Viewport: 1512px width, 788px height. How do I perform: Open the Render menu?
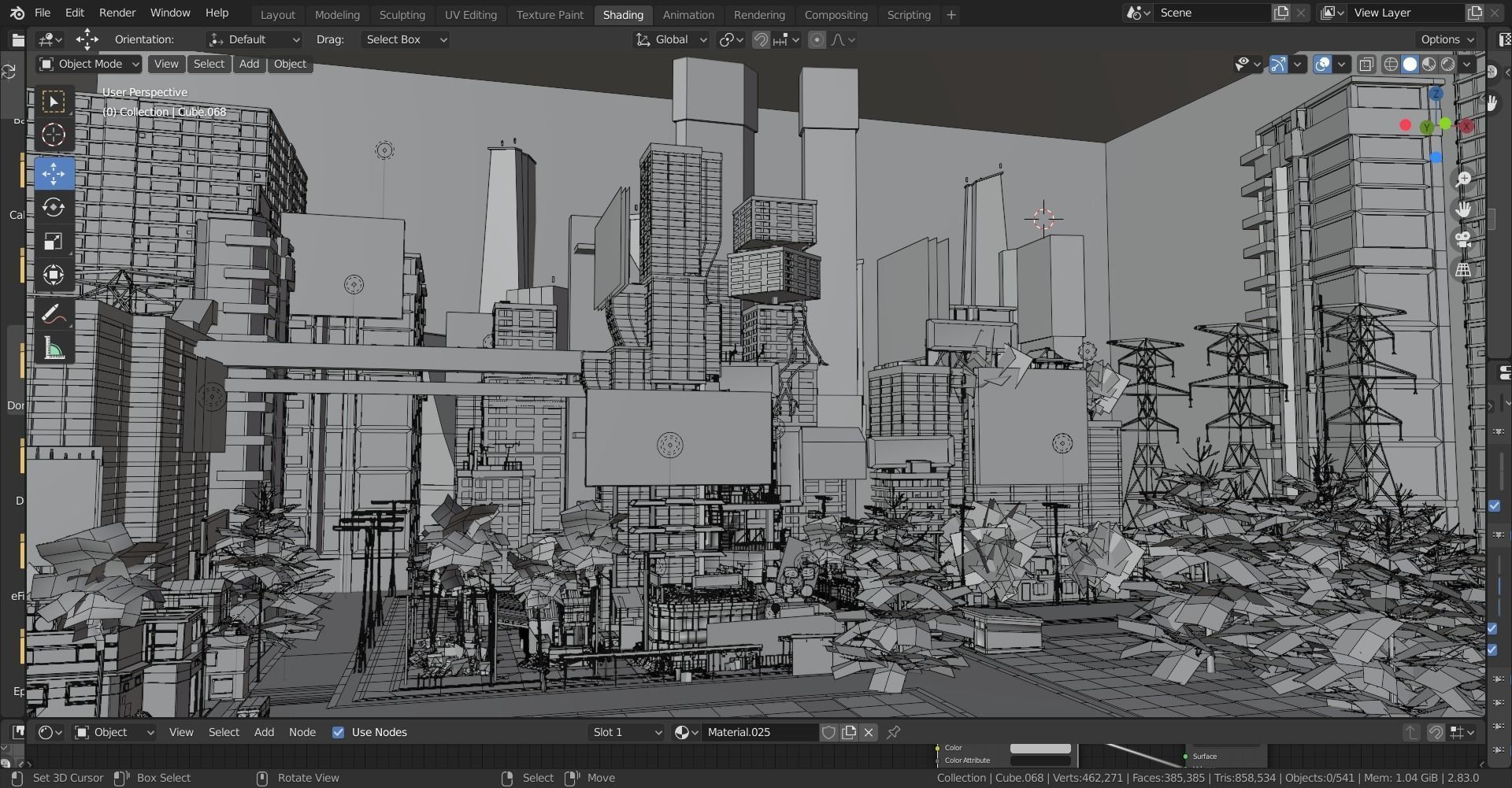tap(117, 13)
